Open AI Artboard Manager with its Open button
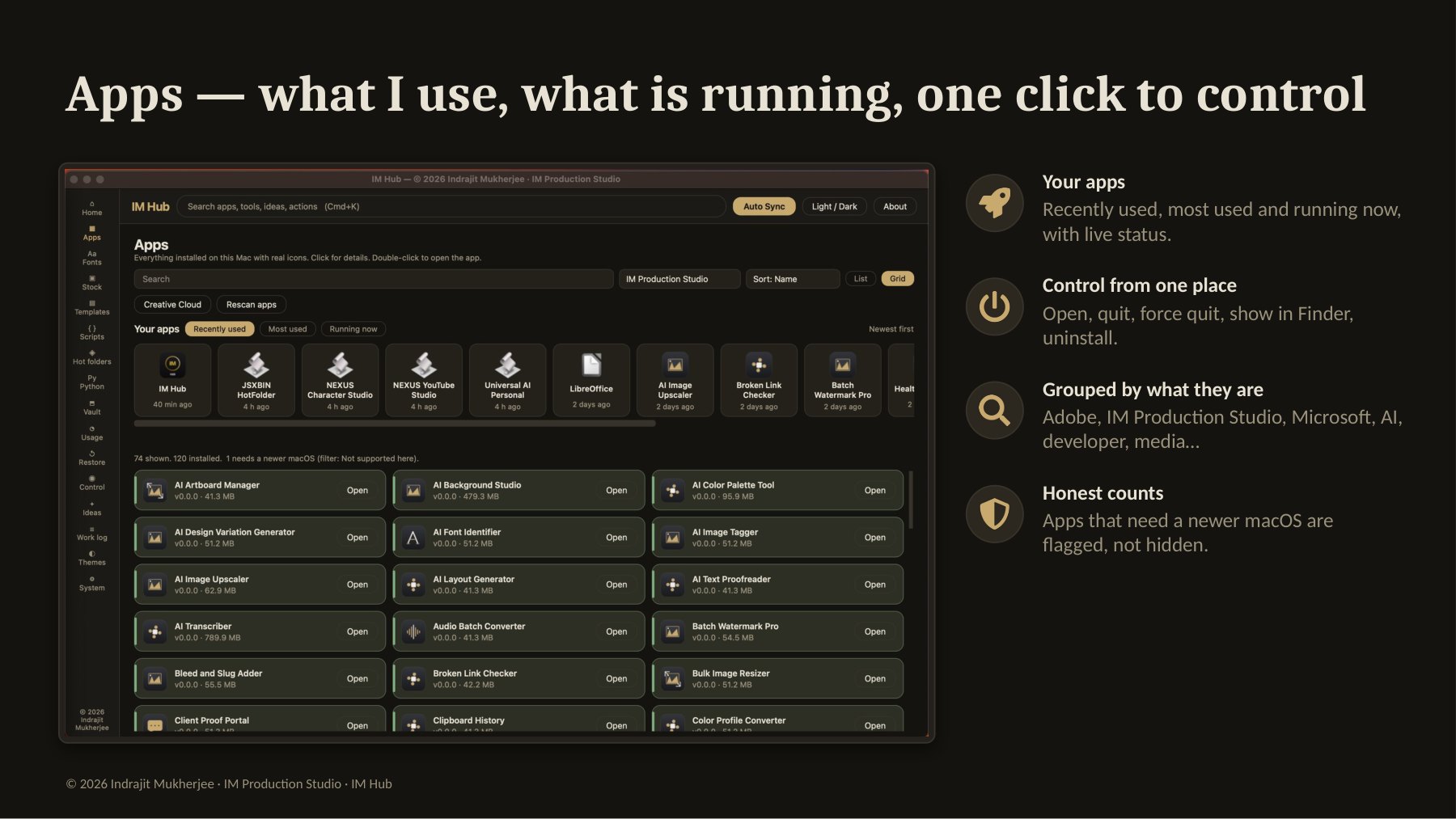1456x819 pixels. pos(358,491)
